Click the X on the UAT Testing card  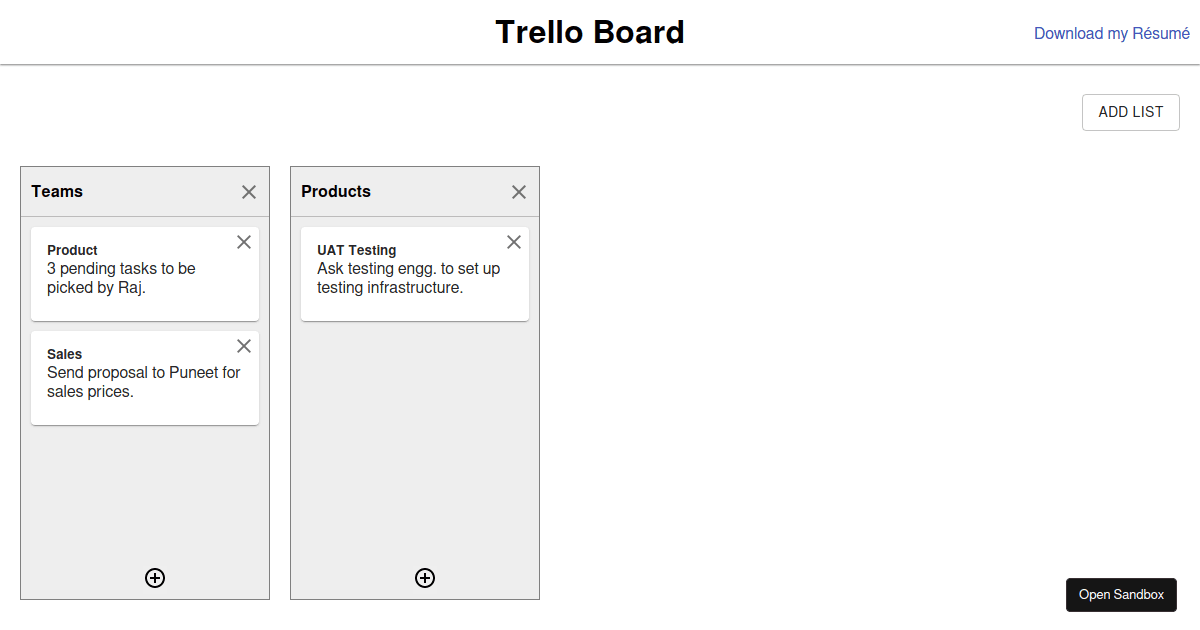tap(513, 242)
